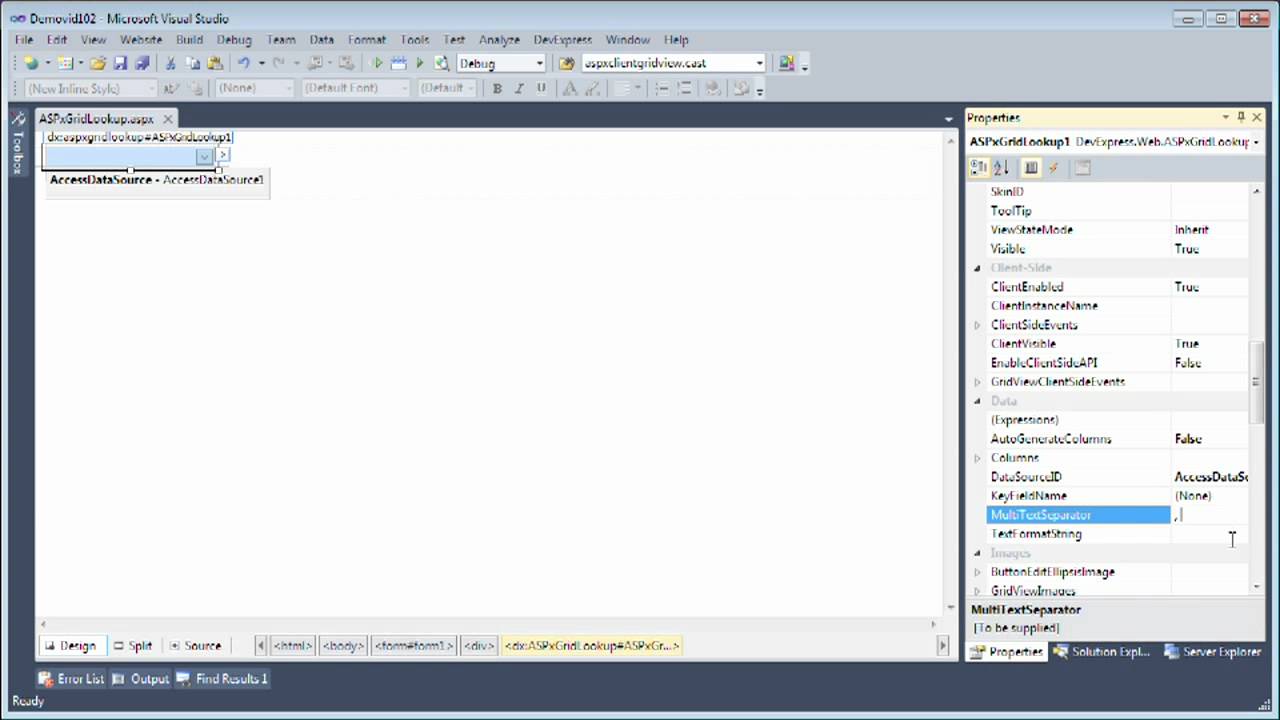Select the <body> tag breadcrumb
This screenshot has height=720, width=1280.
[x=343, y=646]
